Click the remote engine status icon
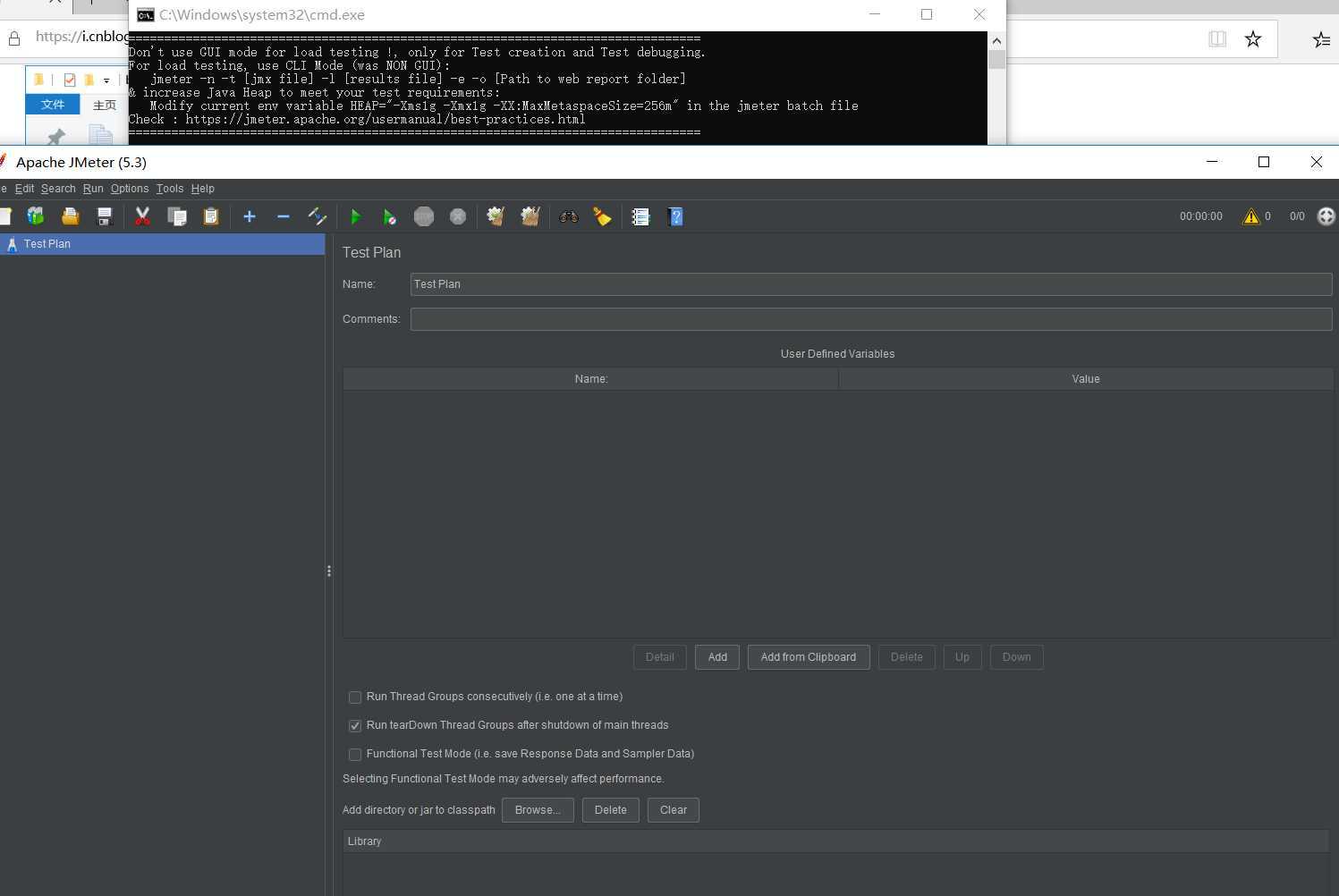The image size is (1339, 896). (x=1326, y=216)
